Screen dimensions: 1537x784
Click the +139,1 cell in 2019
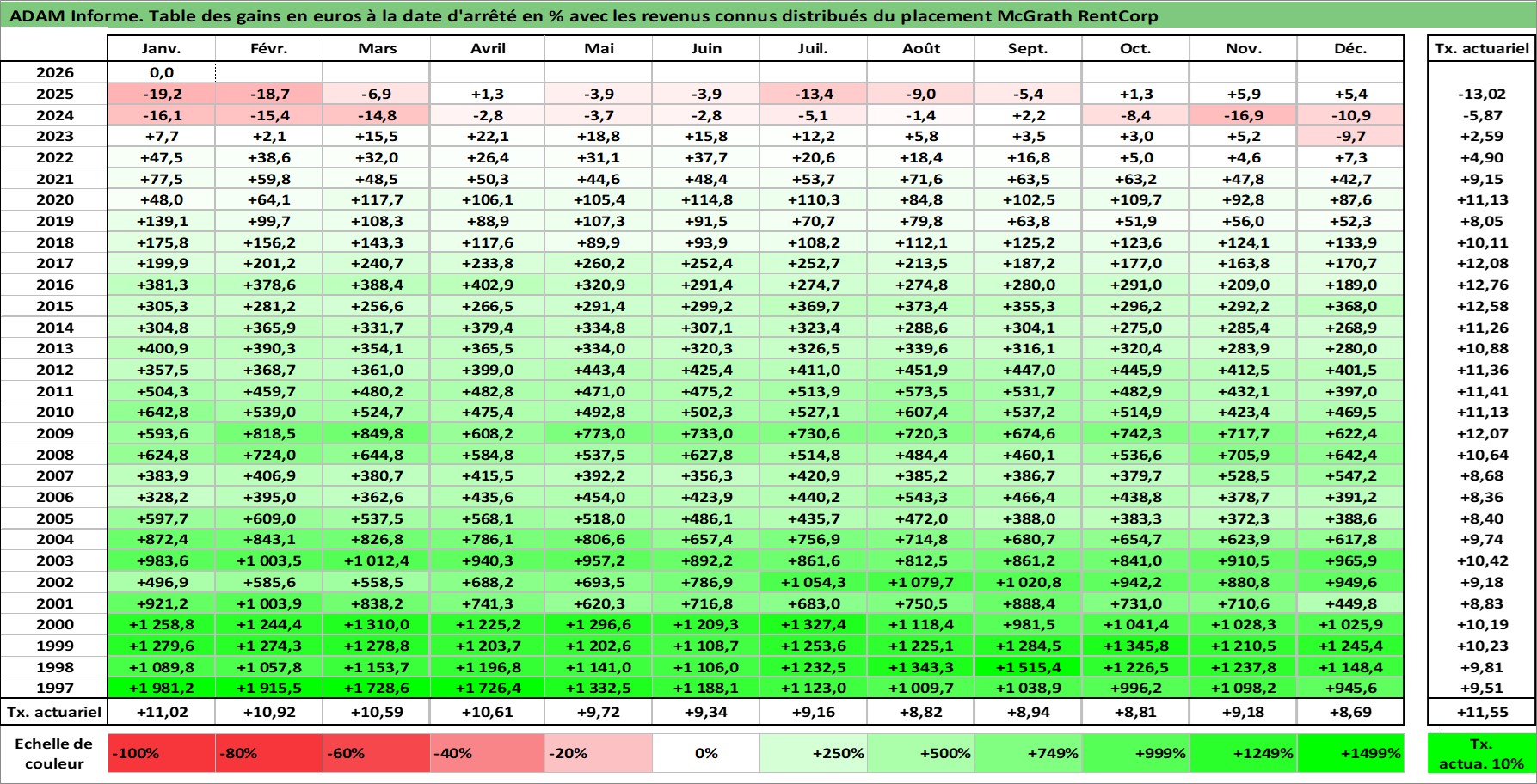[162, 221]
